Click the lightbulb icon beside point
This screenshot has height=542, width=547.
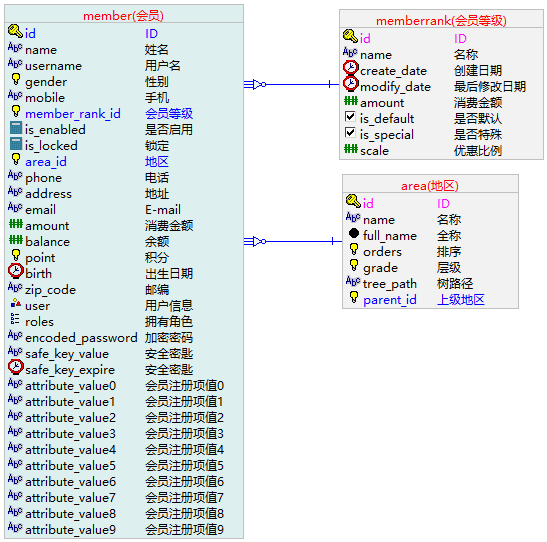tap(16, 255)
